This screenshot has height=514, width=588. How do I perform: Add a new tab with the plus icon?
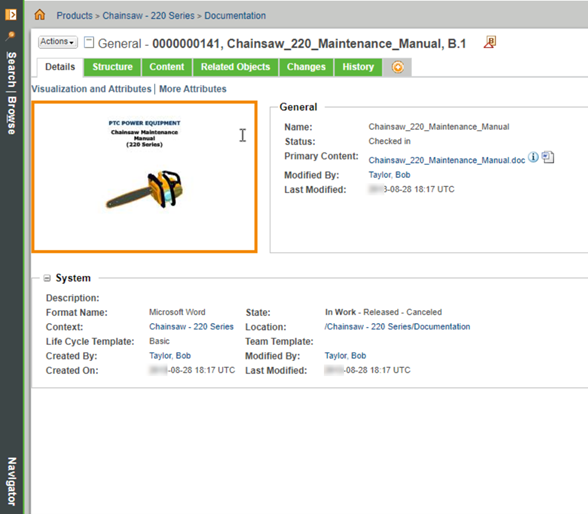[x=398, y=67]
